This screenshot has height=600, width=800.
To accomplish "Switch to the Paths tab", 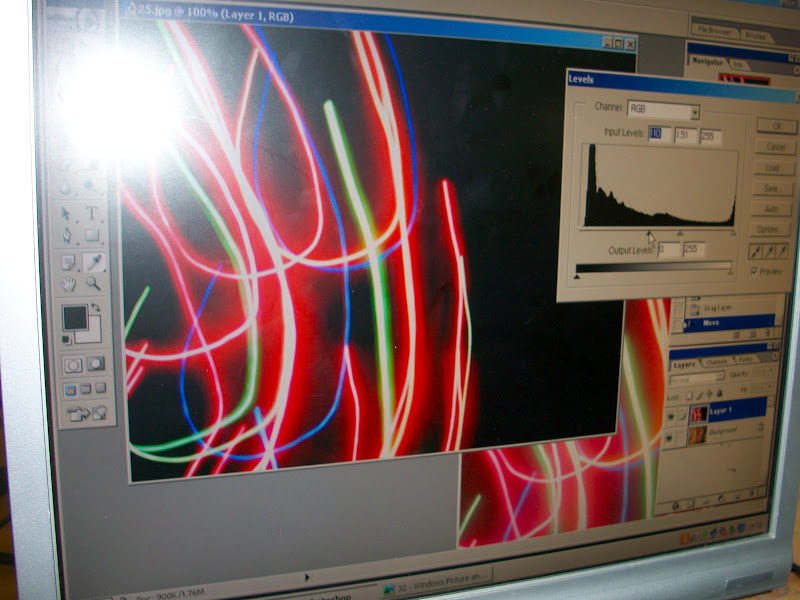I will [x=745, y=359].
